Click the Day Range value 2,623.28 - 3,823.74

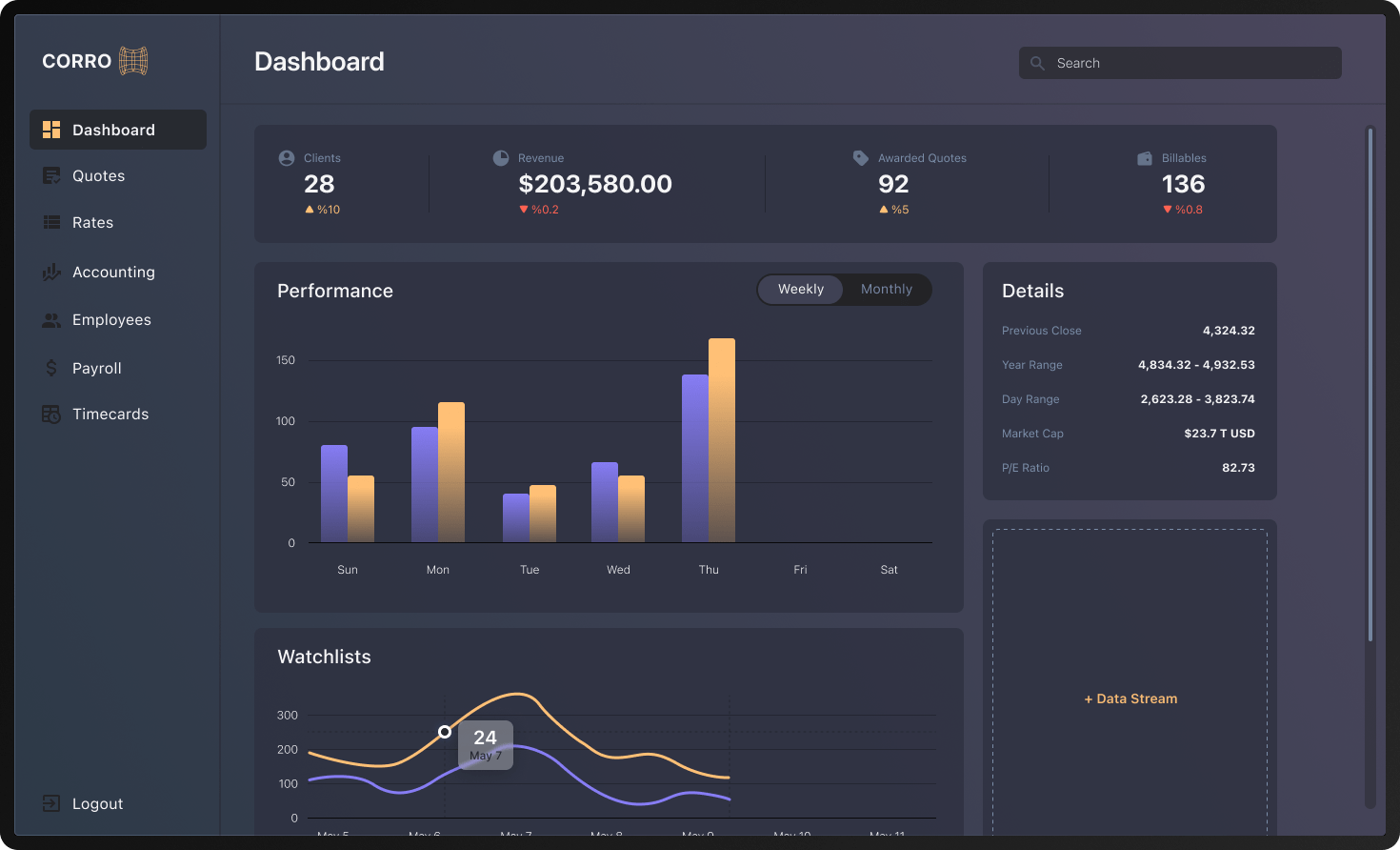(1198, 399)
